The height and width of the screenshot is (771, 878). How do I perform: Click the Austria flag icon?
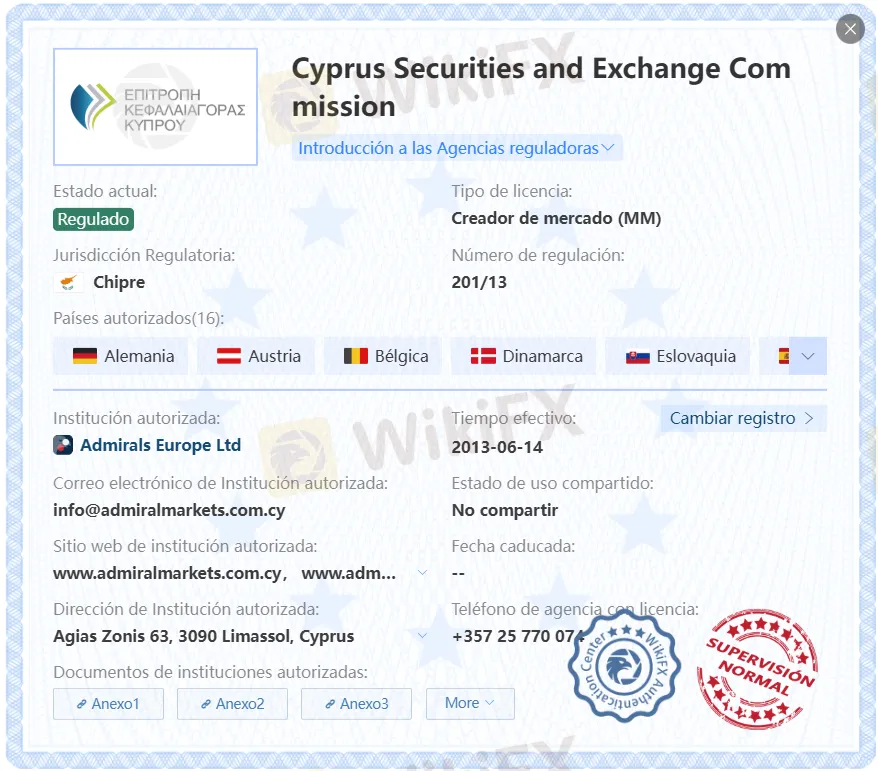[x=228, y=356]
